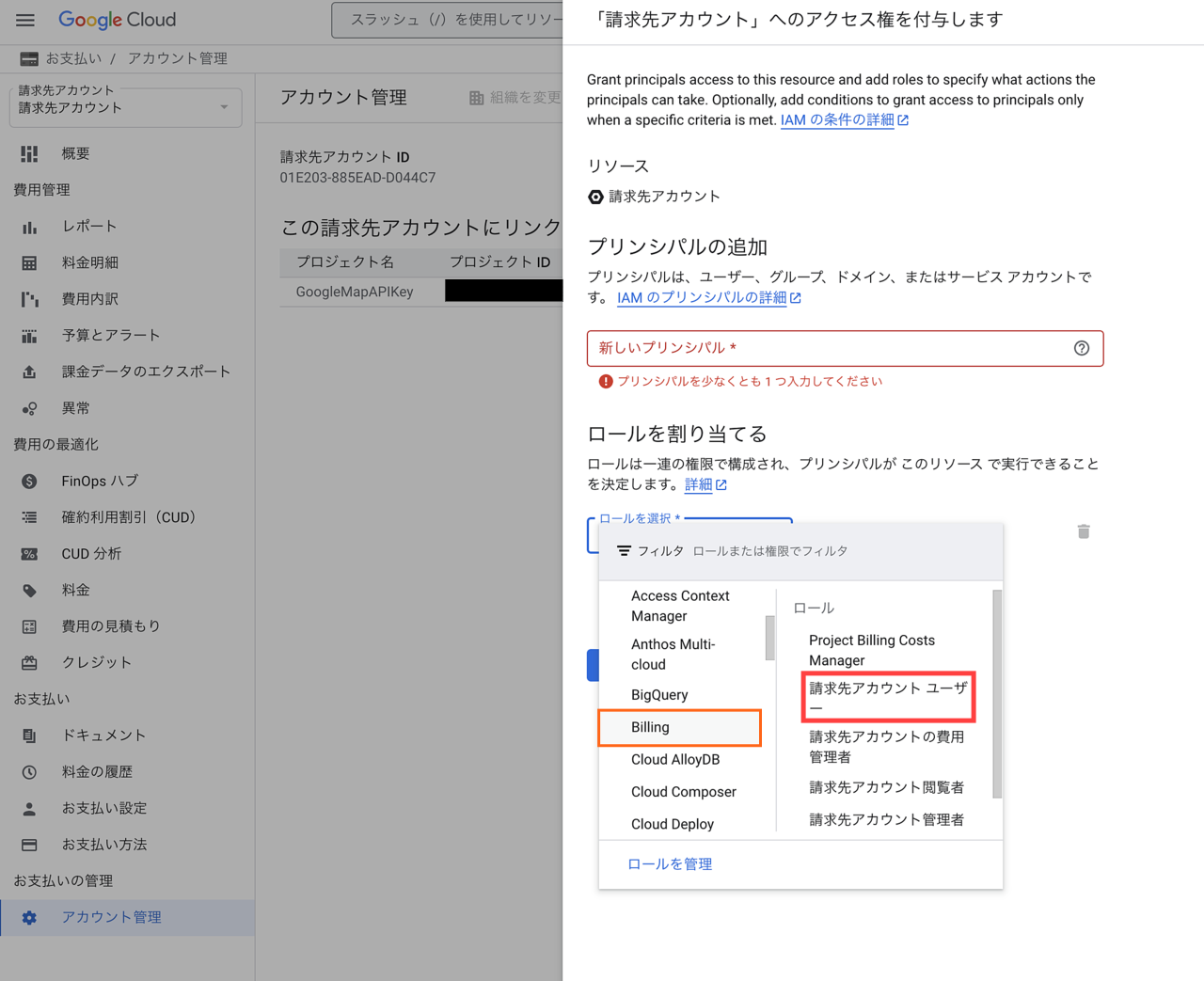Viewport: 1204px width, 981px height.
Task: Choose 請求先アカウントの費用管理者 role
Action: (x=888, y=747)
